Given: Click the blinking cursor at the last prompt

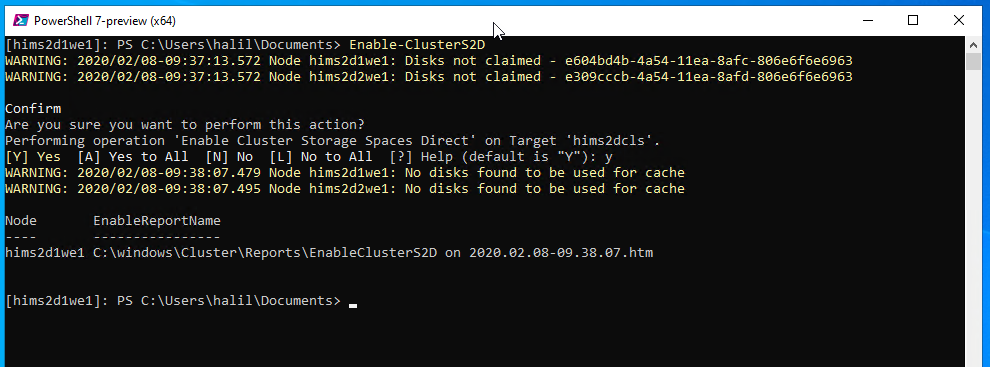Looking at the screenshot, I should click(353, 305).
